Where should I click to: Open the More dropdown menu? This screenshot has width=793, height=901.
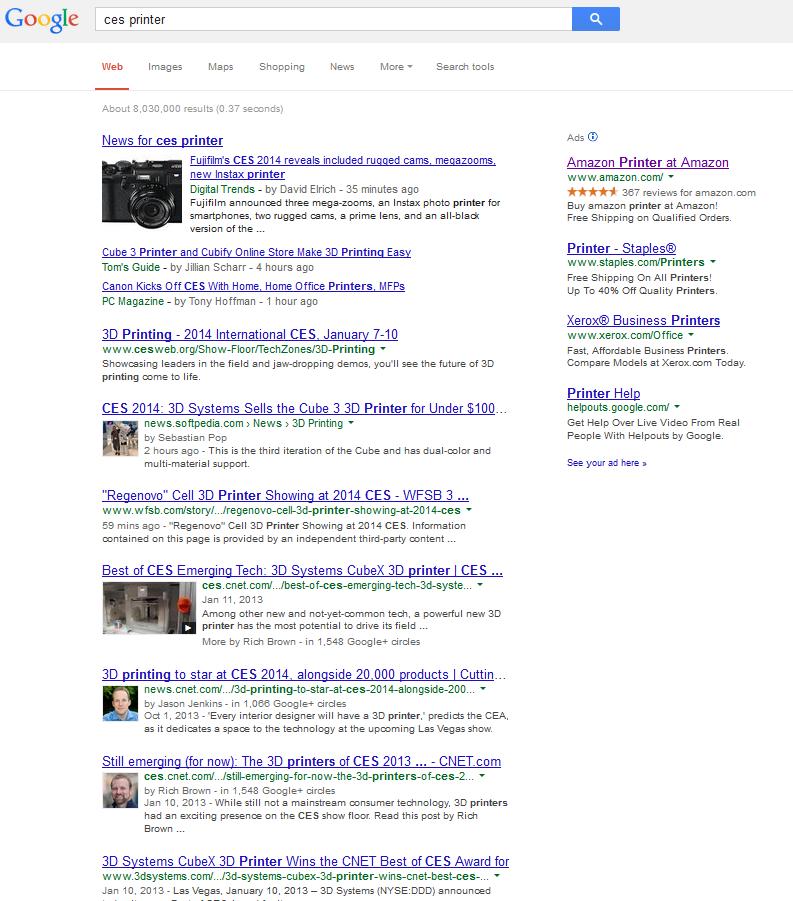coord(396,67)
